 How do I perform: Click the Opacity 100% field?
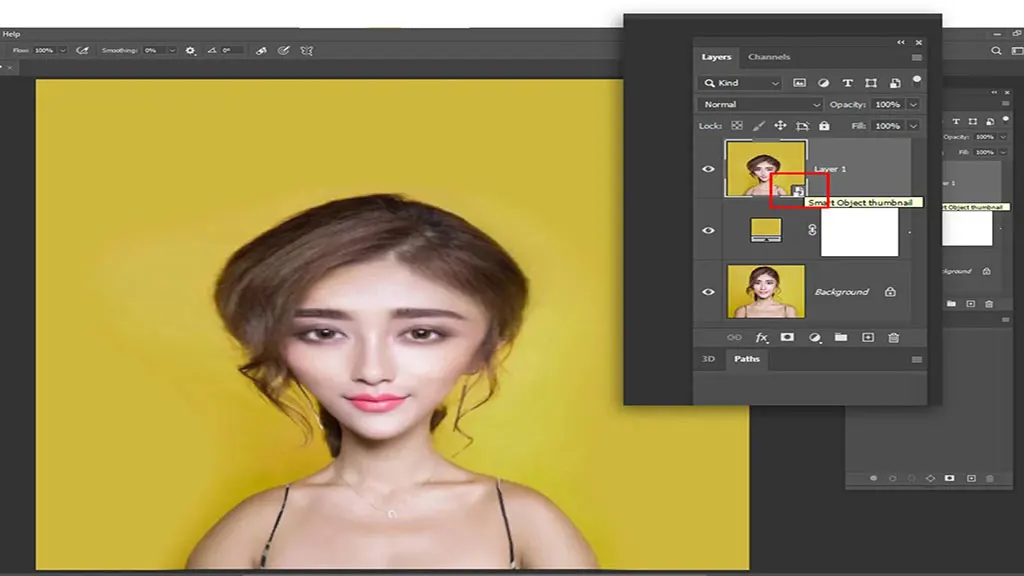tap(888, 104)
